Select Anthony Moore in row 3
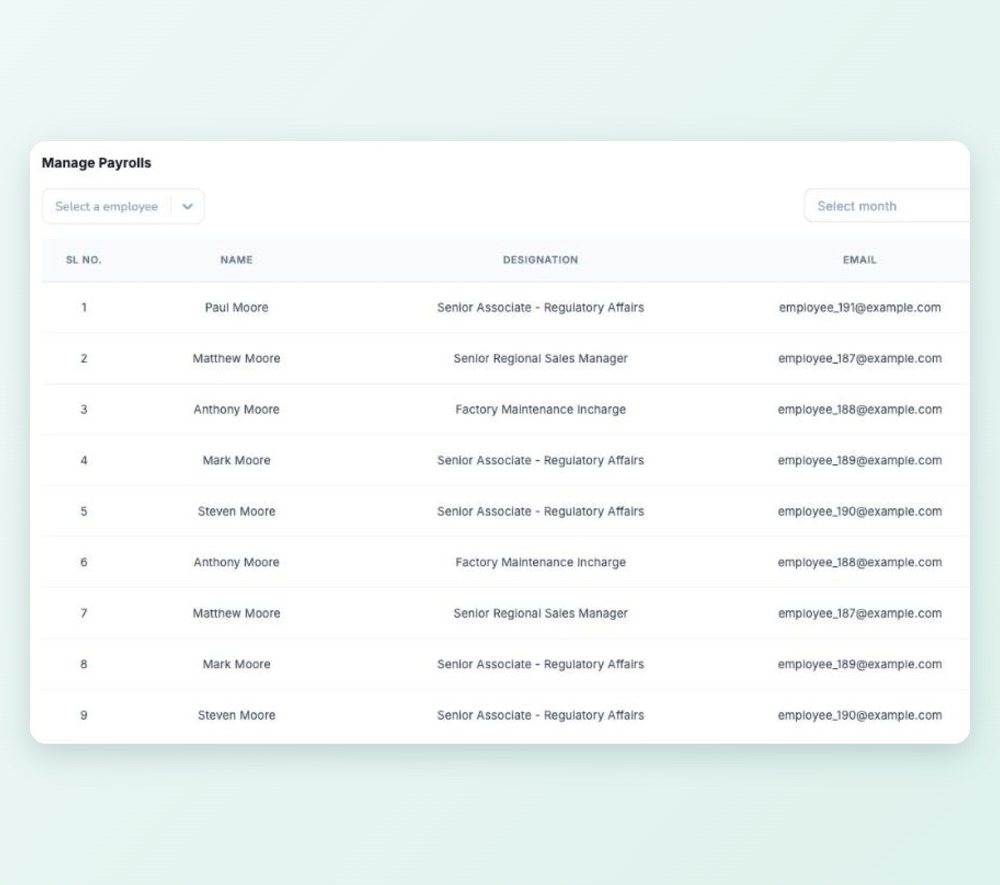1000x885 pixels. 237,409
